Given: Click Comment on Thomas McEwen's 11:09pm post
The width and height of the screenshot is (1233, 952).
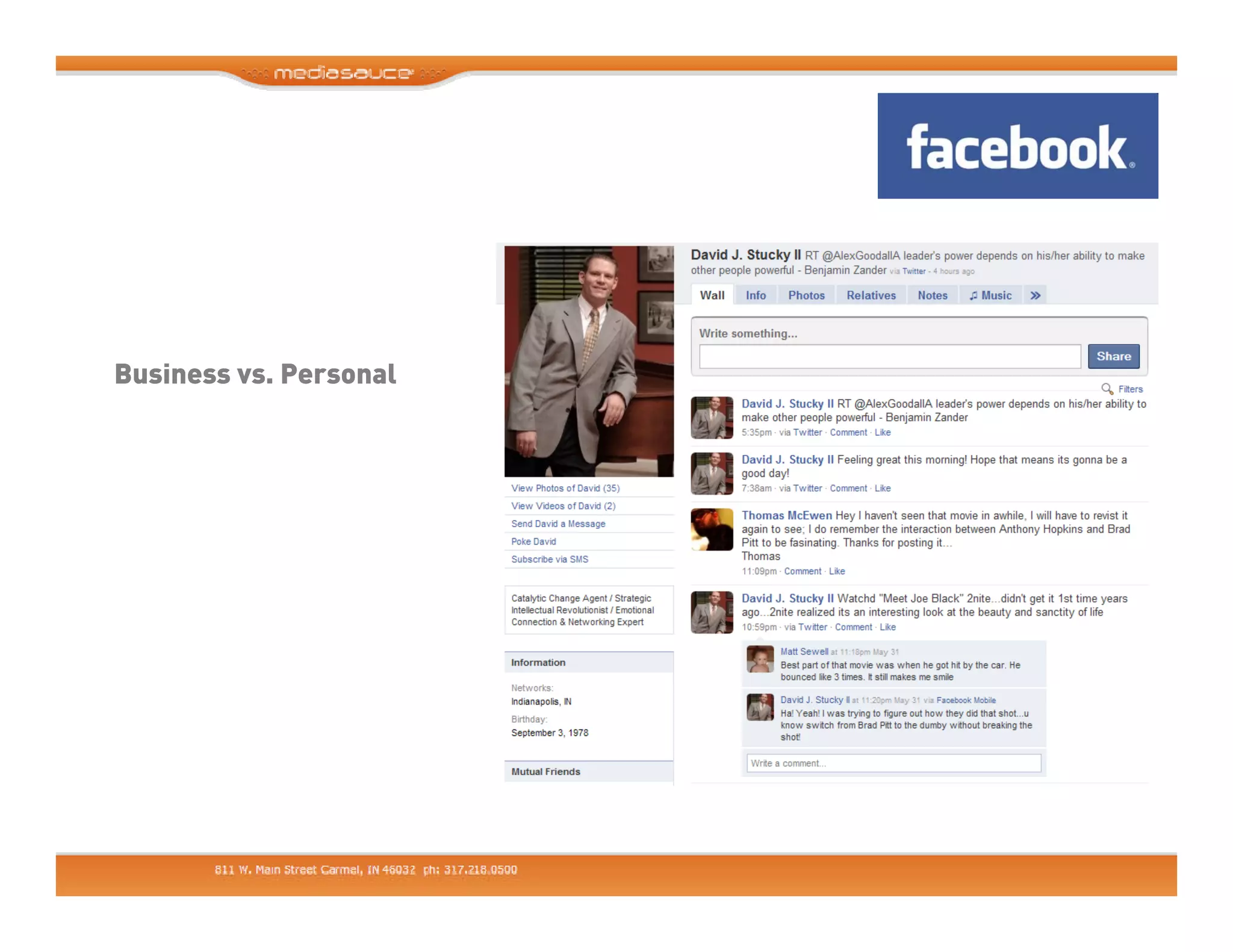Looking at the screenshot, I should (803, 571).
